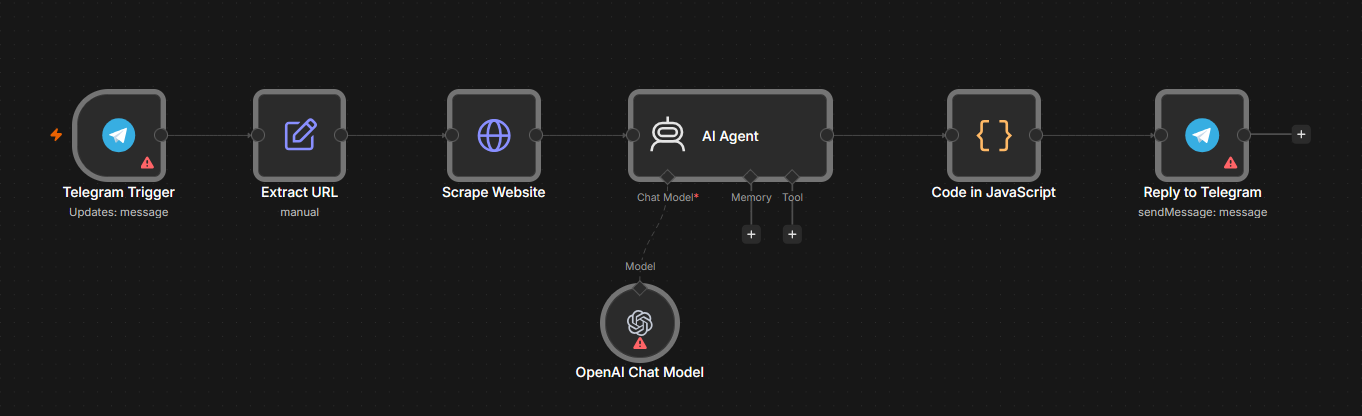Viewport: 1362px width, 416px height.
Task: Click the 'Extract URL' node label
Action: click(300, 192)
